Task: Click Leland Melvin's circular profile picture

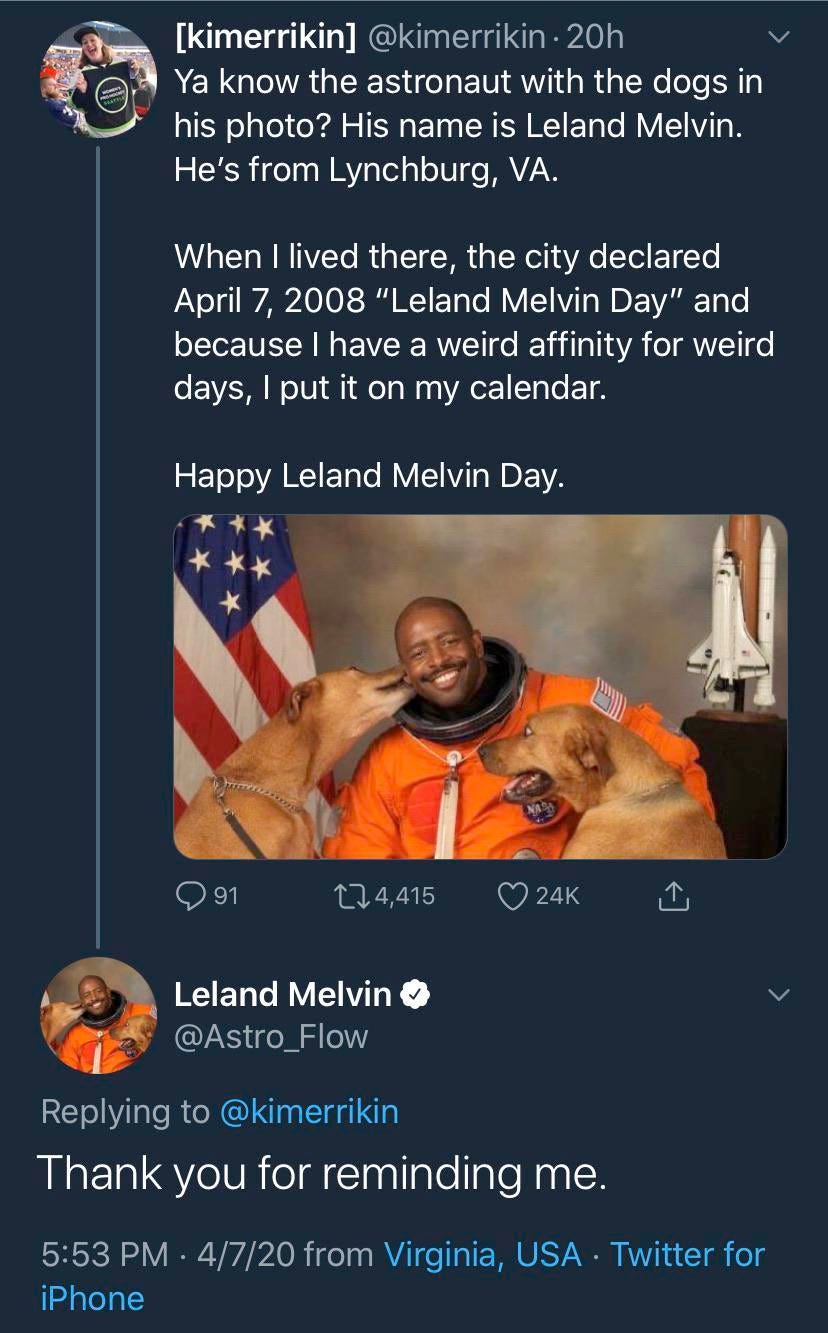Action: [x=98, y=1022]
